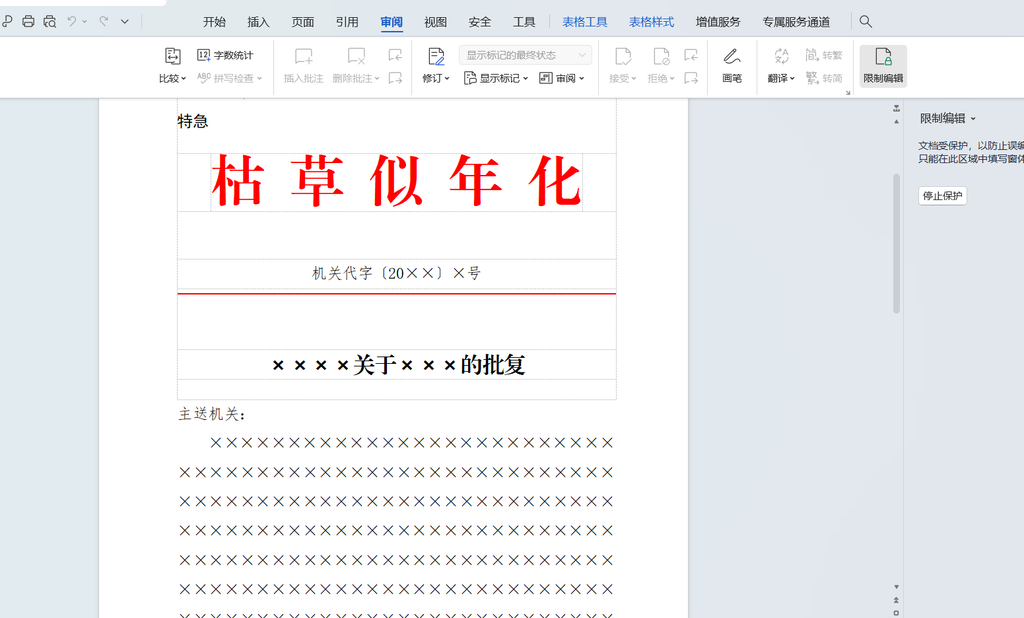The image size is (1024, 618).
Task: Click the next comment icon
Action: (395, 78)
